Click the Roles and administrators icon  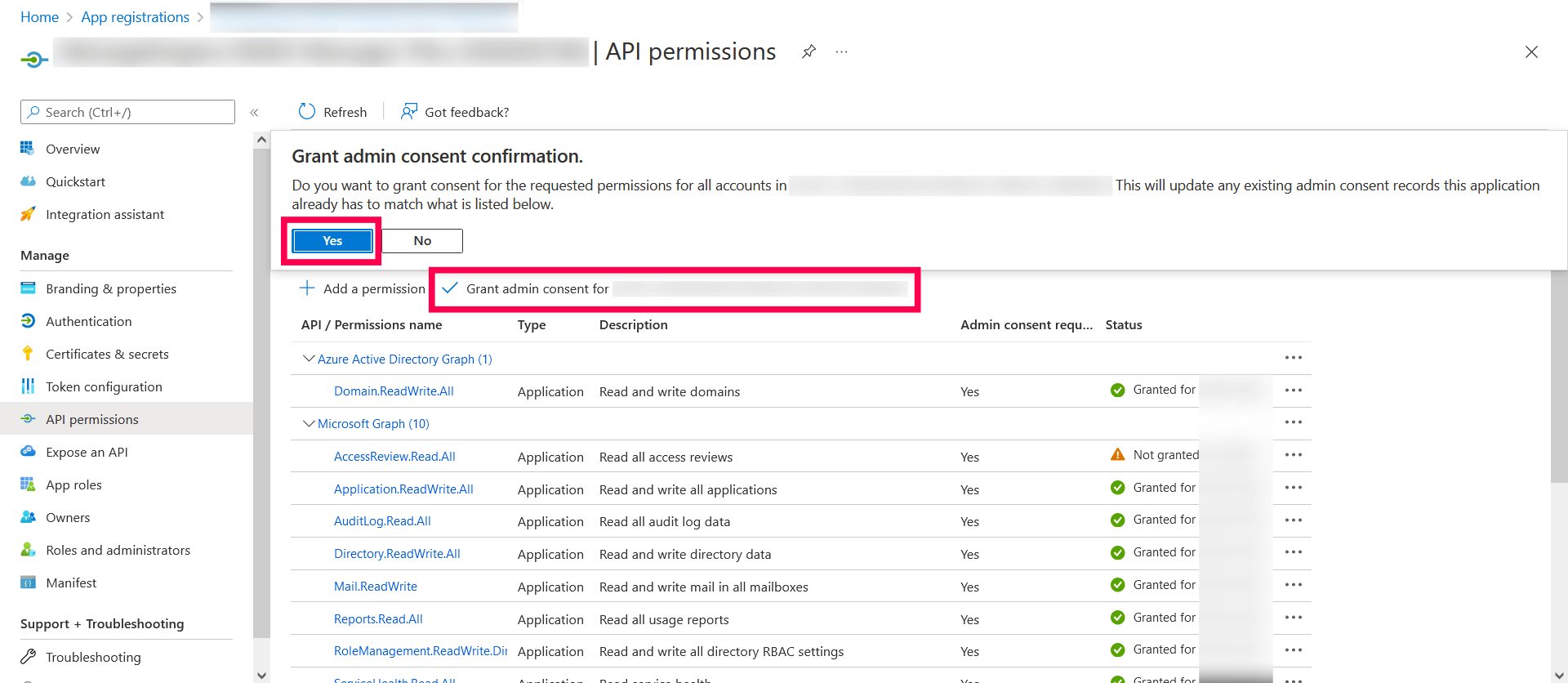coord(28,549)
